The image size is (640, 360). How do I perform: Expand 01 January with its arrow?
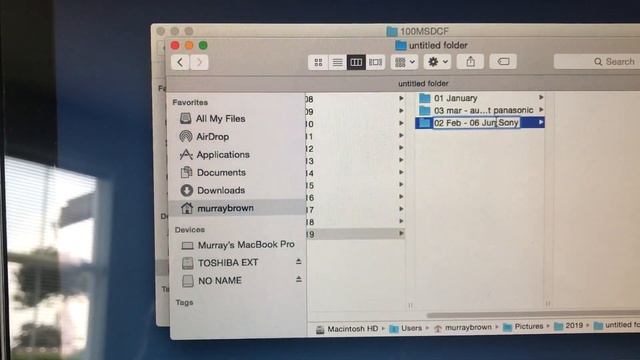coord(541,98)
